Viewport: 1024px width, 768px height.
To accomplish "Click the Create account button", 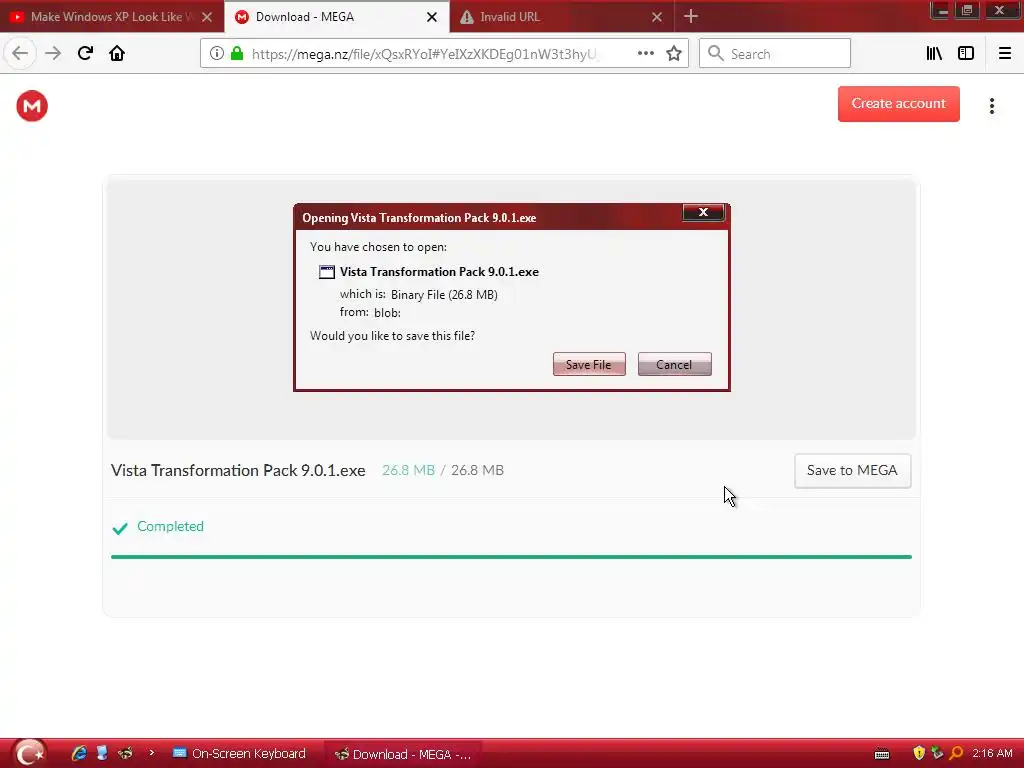I will pos(899,104).
